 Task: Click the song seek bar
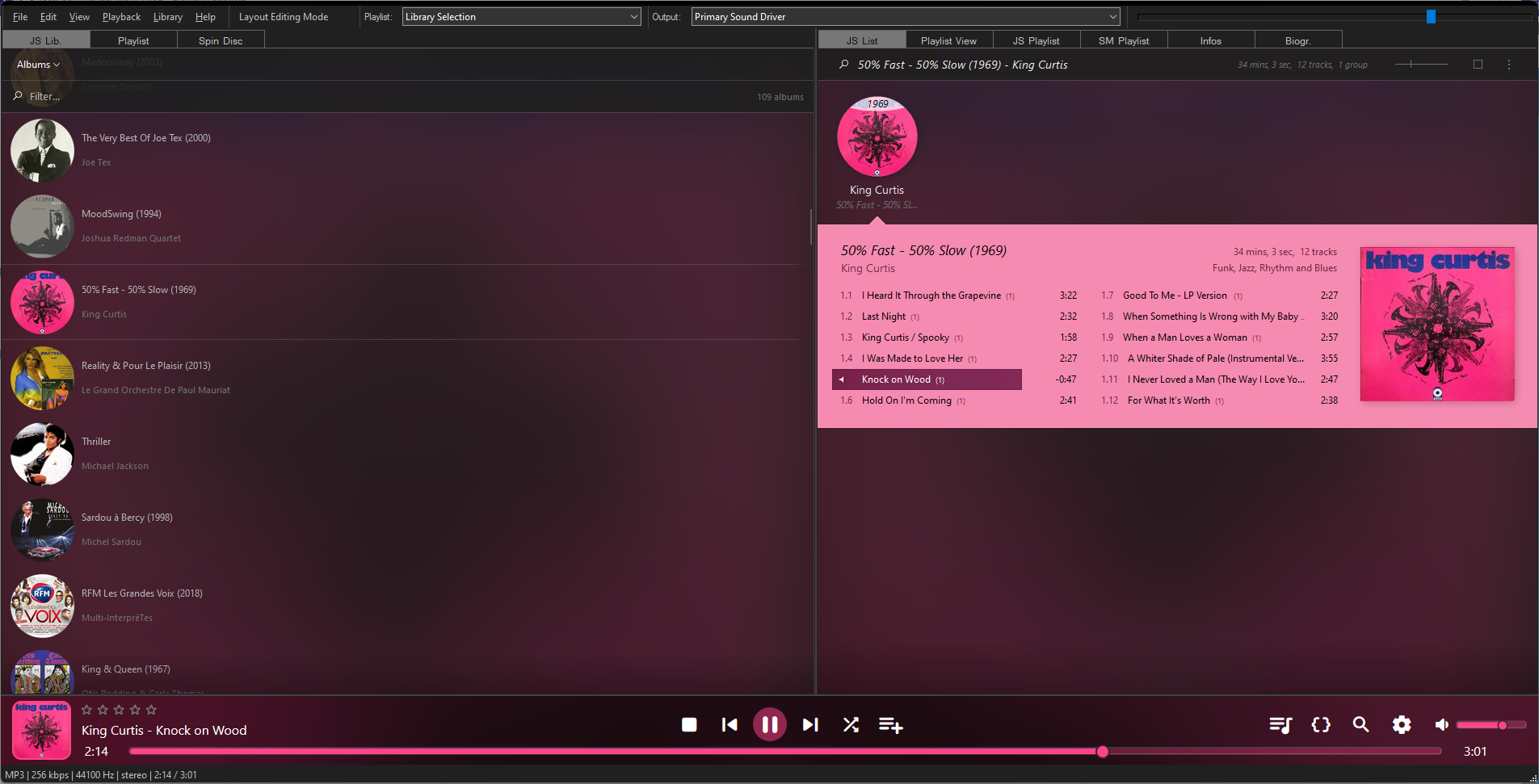[x=785, y=752]
